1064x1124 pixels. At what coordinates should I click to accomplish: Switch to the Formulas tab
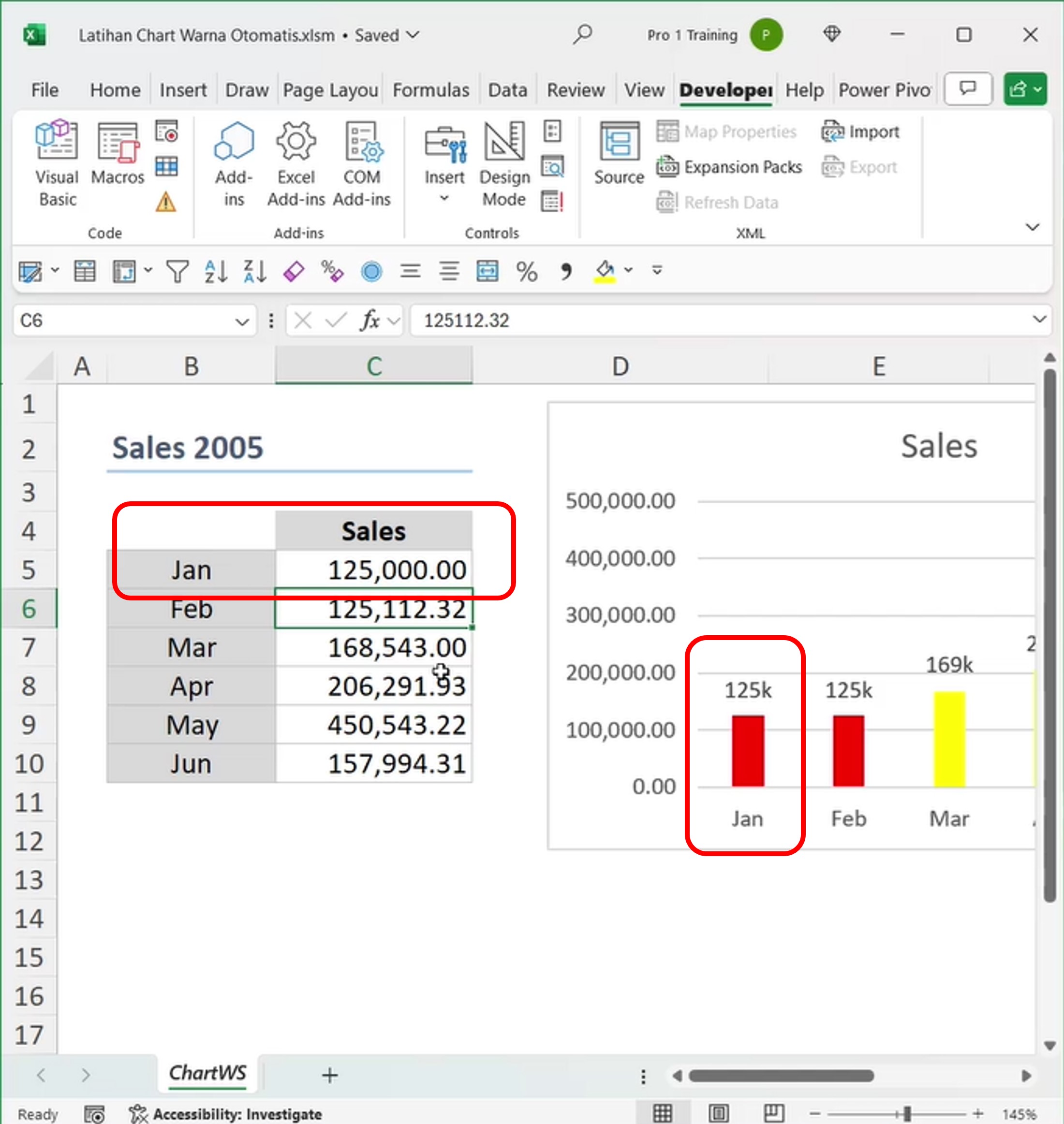[430, 90]
